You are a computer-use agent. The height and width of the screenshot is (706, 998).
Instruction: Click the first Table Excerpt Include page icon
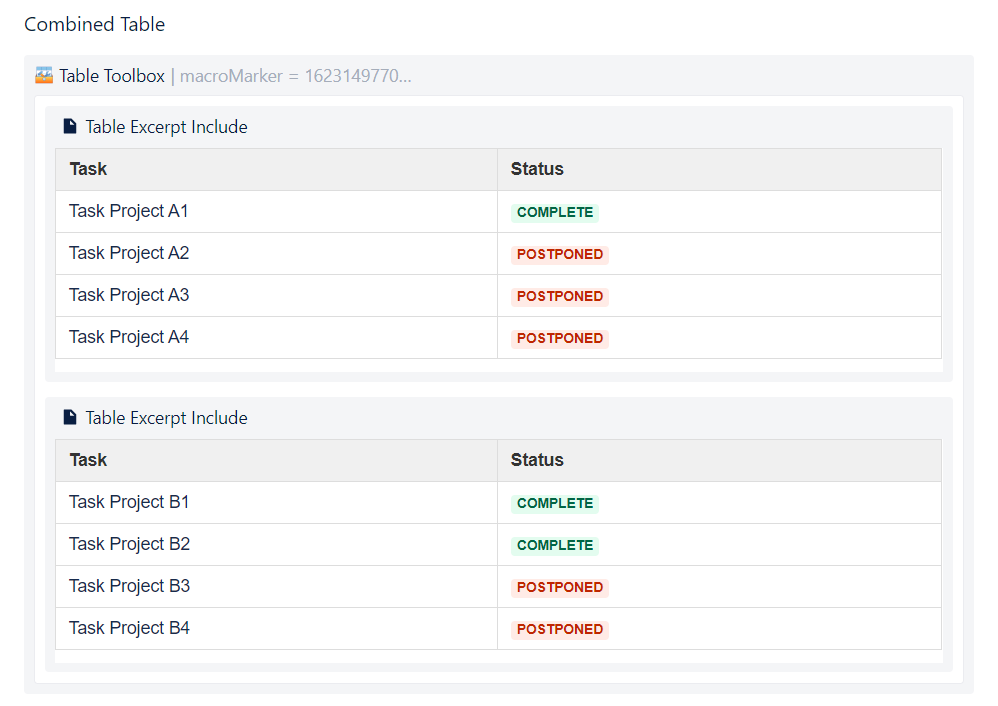[x=70, y=127]
